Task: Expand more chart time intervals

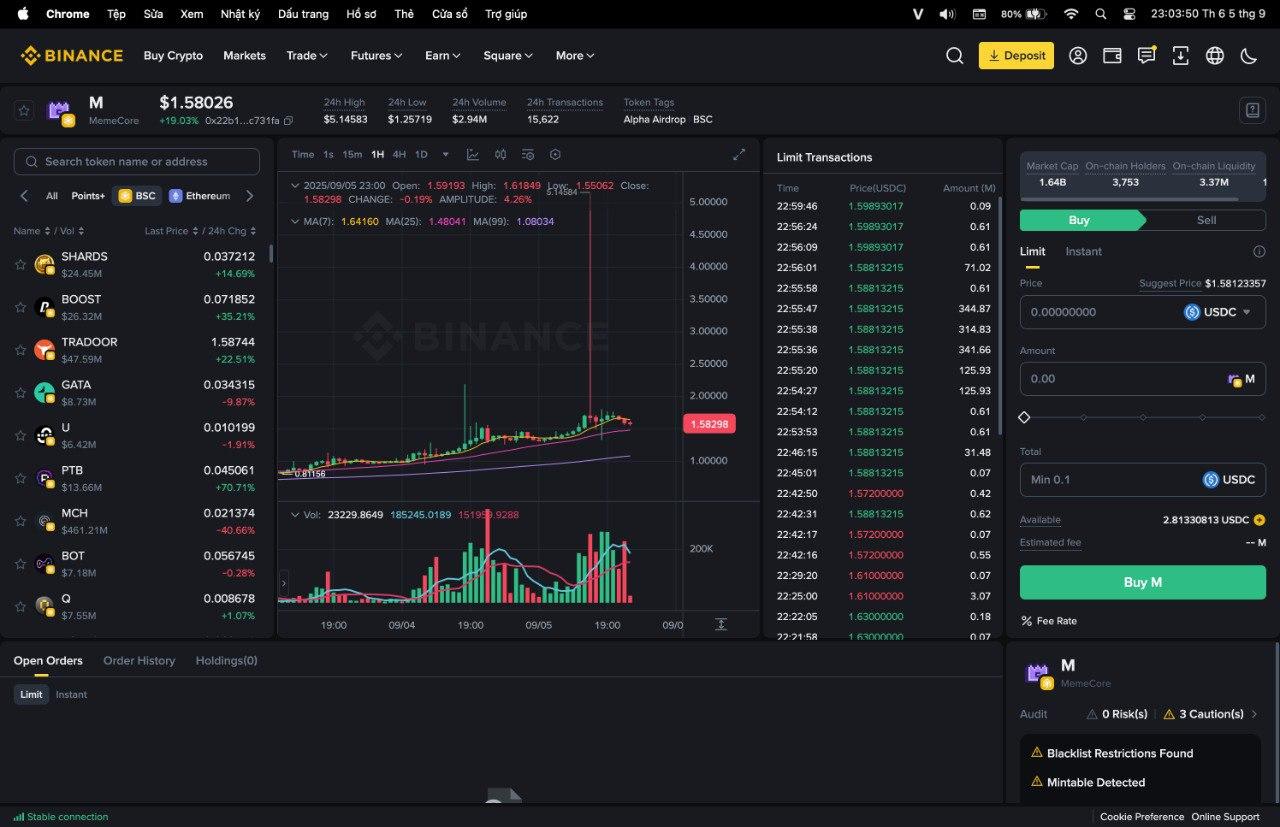Action: 445,155
